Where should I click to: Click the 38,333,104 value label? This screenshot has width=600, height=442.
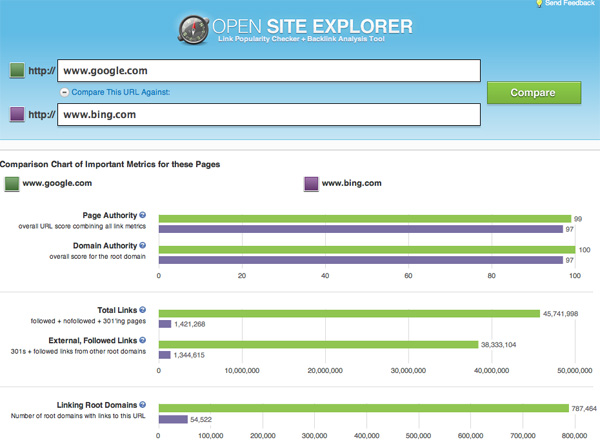tap(499, 345)
